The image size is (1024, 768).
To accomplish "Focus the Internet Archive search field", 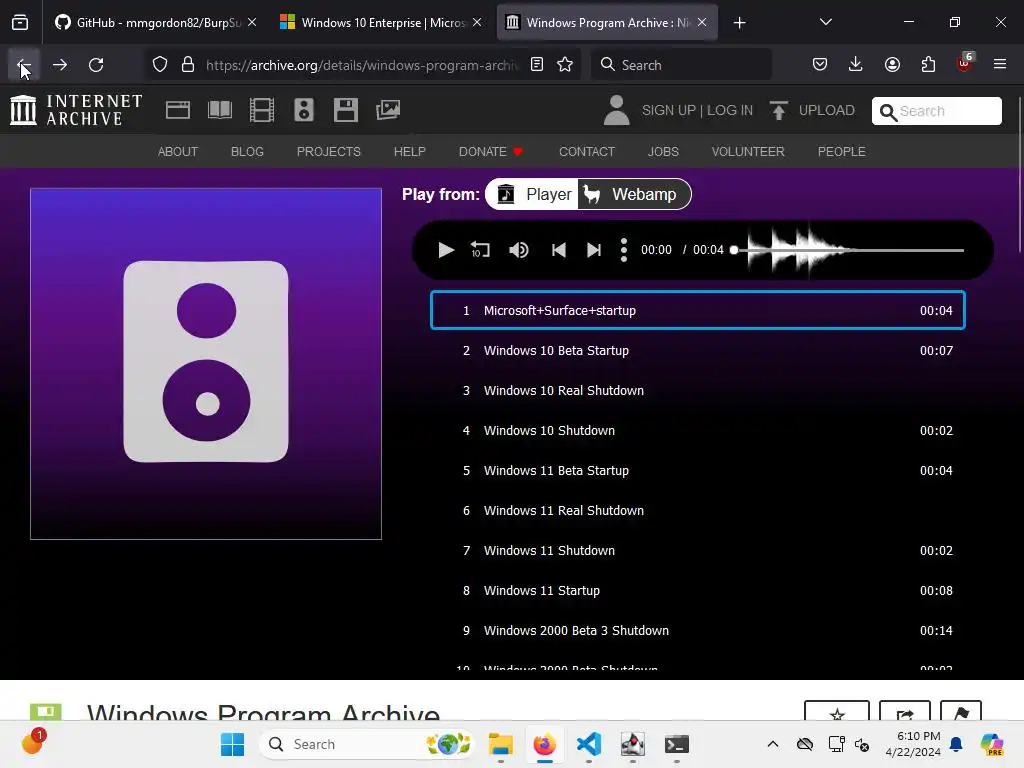I will (936, 111).
